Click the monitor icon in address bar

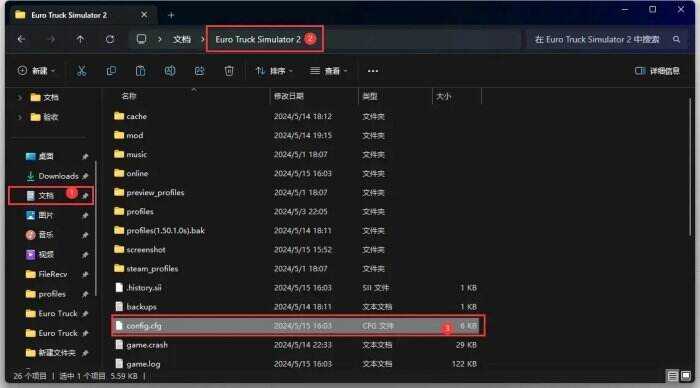(x=142, y=39)
